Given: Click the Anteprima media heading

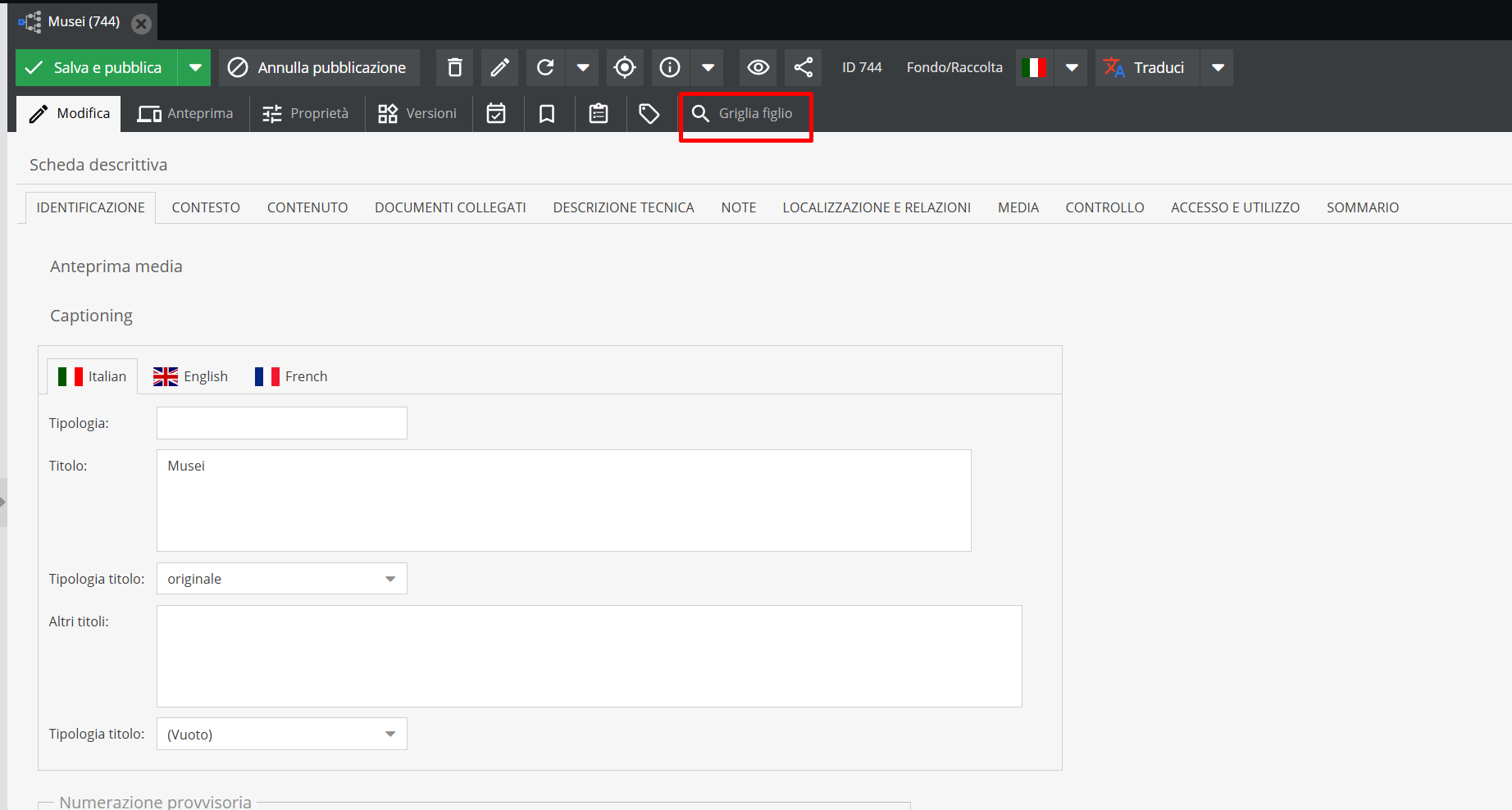Looking at the screenshot, I should [x=116, y=266].
